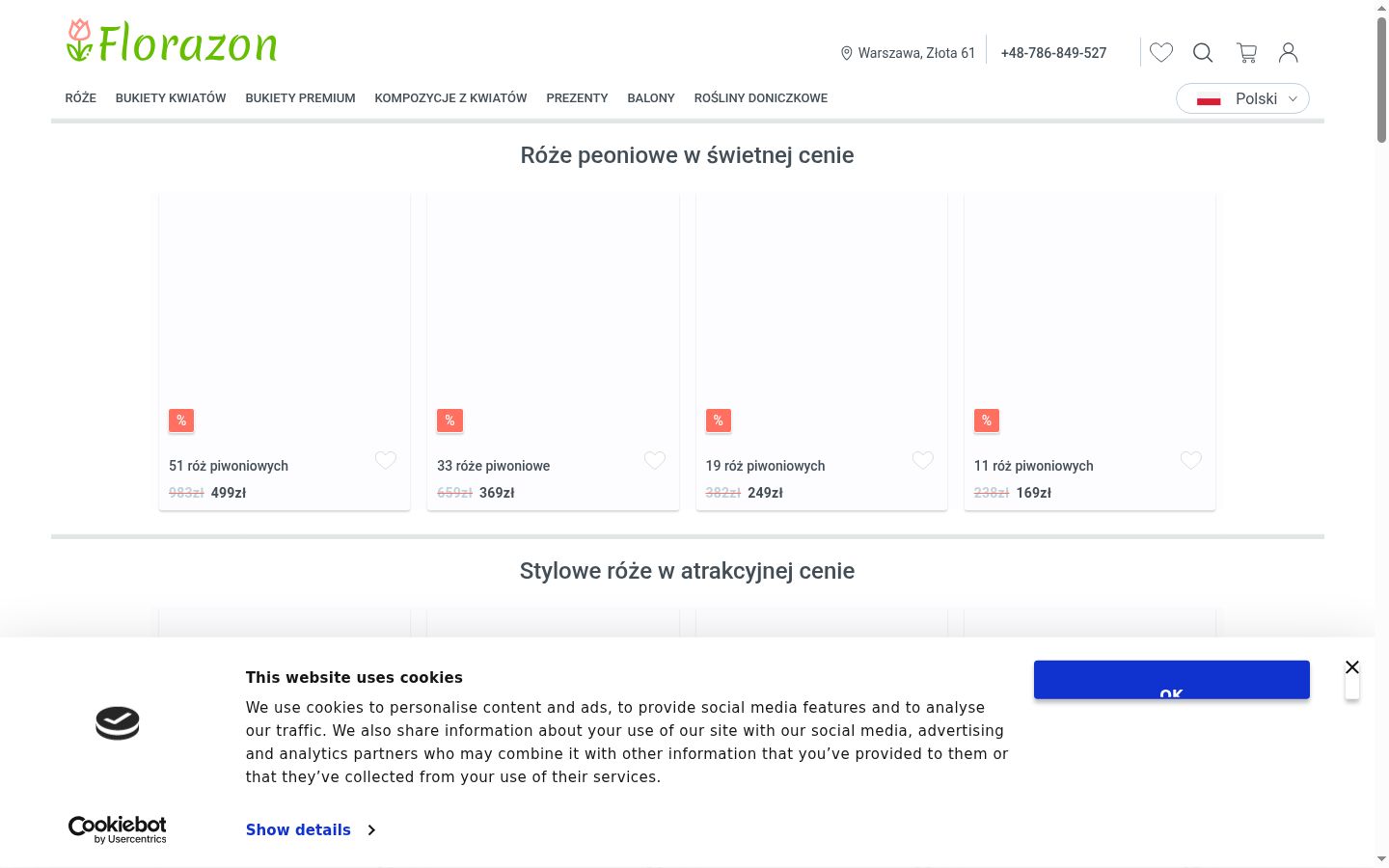Add 19 róż piwoniowych to favorites

click(923, 460)
